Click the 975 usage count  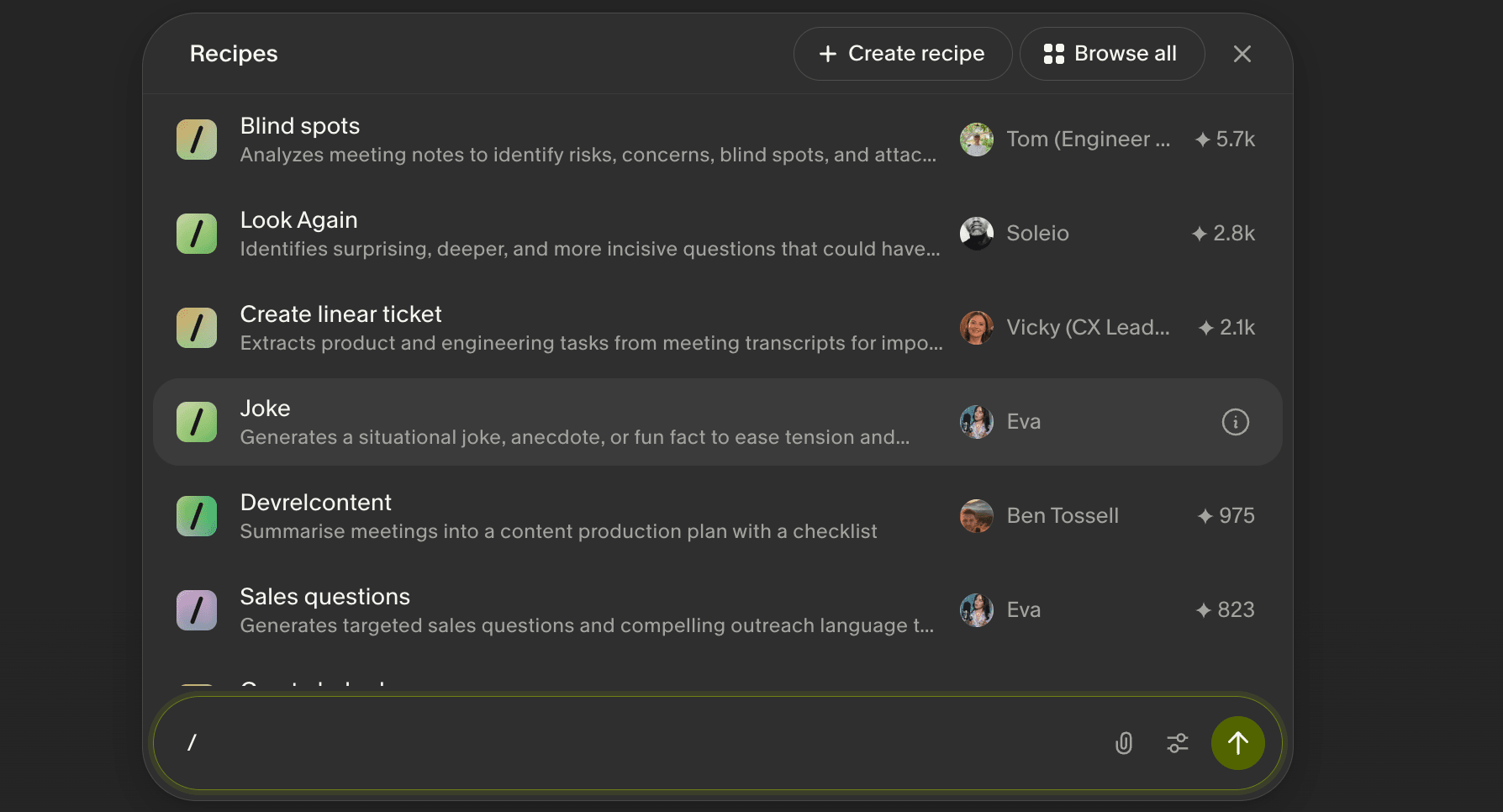coord(1226,516)
